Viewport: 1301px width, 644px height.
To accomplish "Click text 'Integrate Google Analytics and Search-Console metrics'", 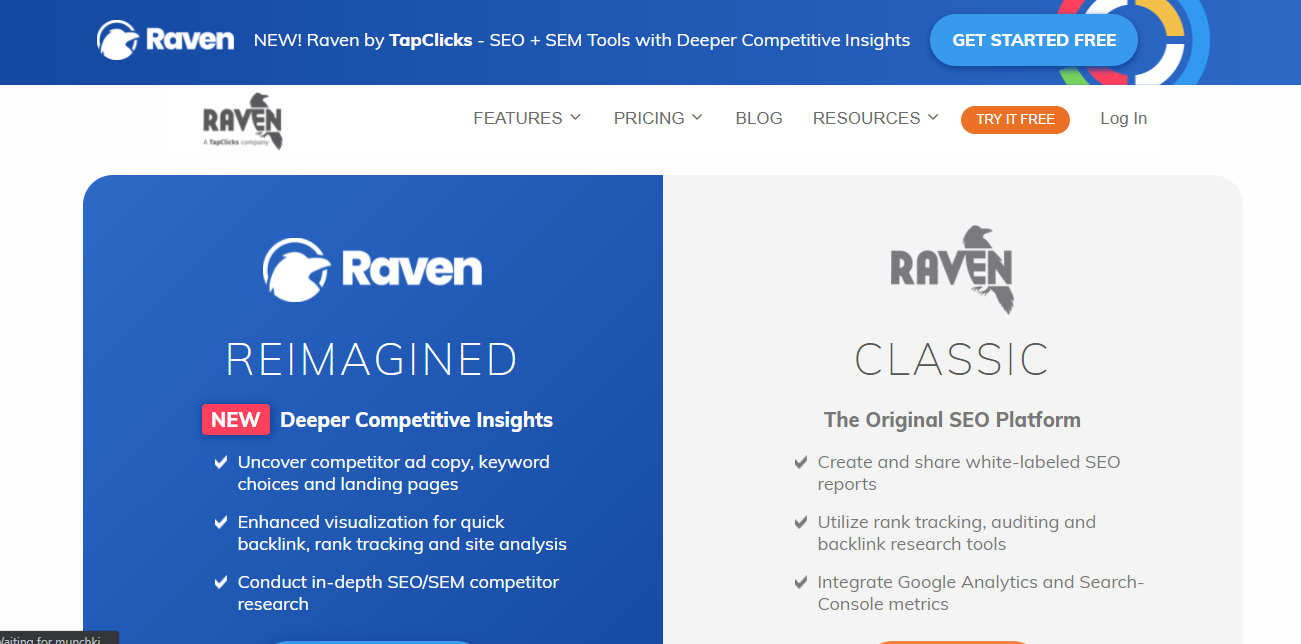I will 981,593.
